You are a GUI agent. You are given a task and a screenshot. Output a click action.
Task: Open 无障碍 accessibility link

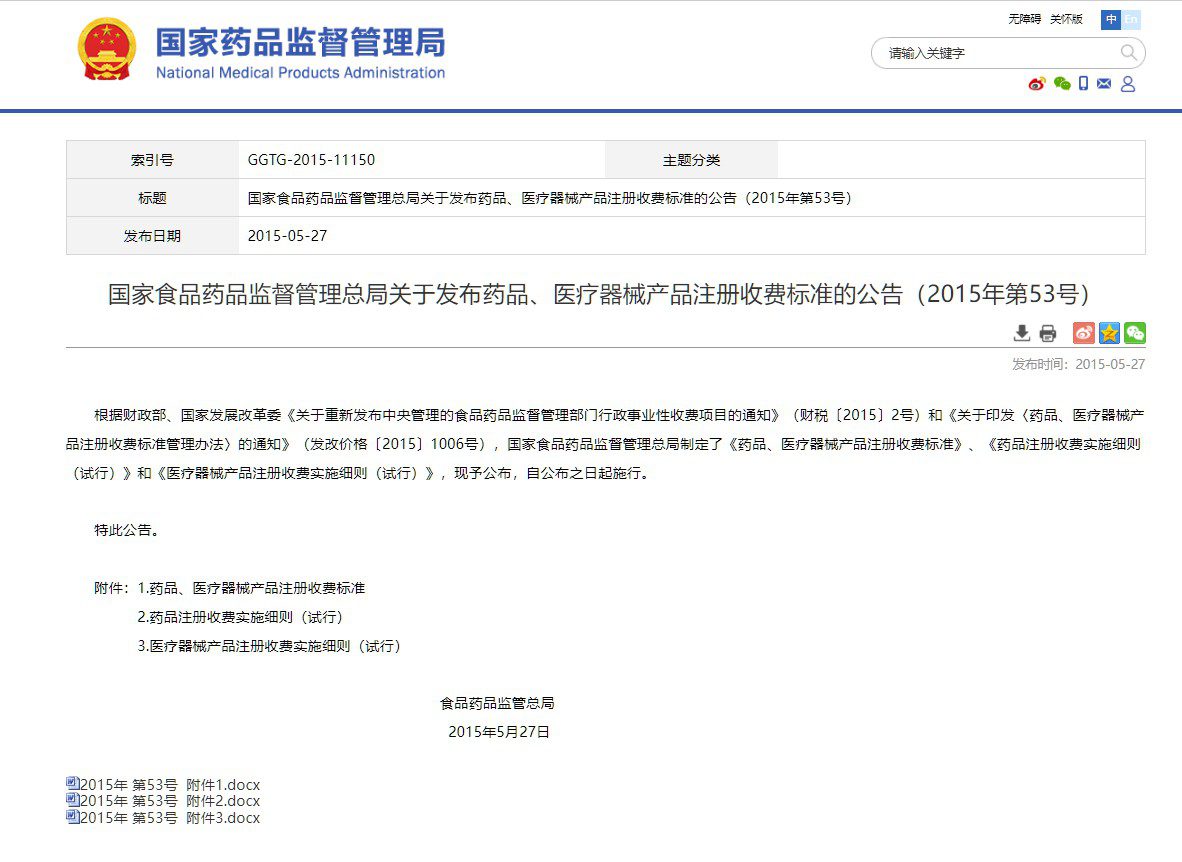(1024, 19)
